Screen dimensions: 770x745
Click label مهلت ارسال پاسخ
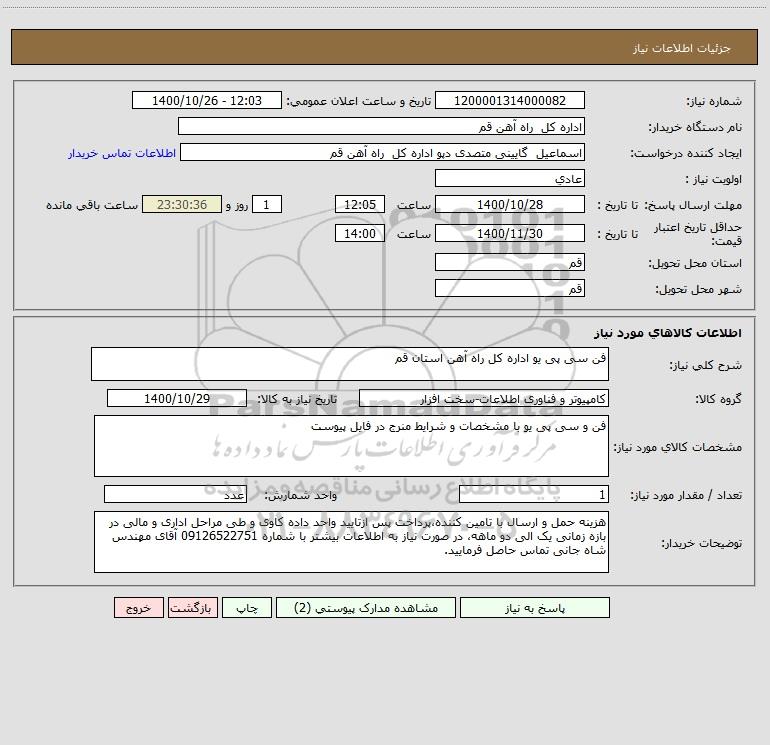tap(692, 205)
